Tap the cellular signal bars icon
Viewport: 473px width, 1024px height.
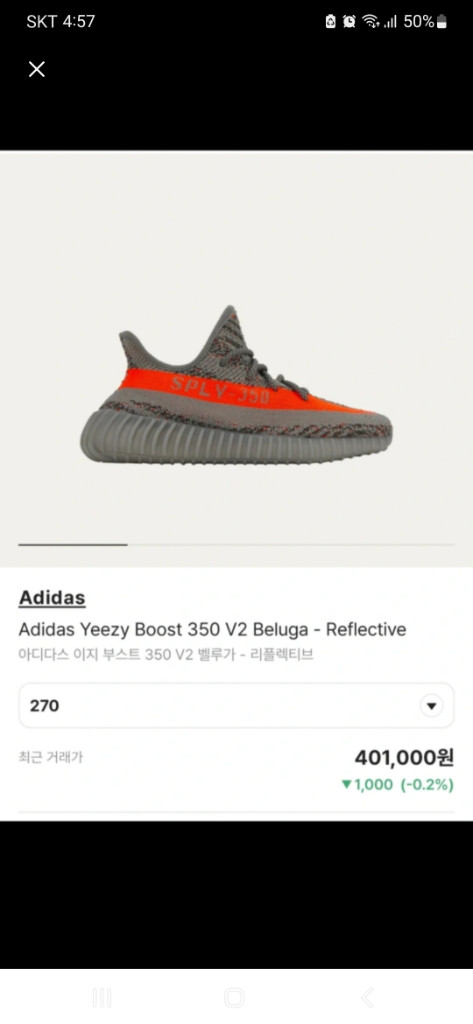[391, 22]
